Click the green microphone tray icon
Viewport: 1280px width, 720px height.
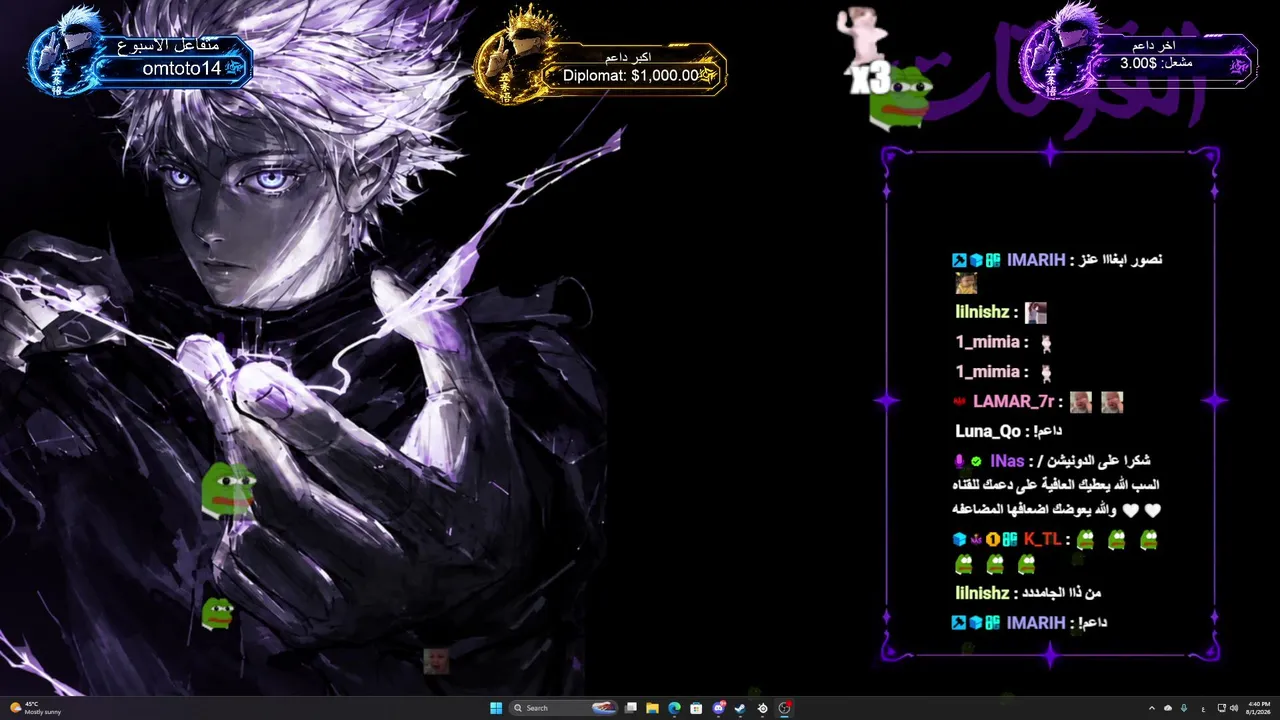tap(1184, 708)
